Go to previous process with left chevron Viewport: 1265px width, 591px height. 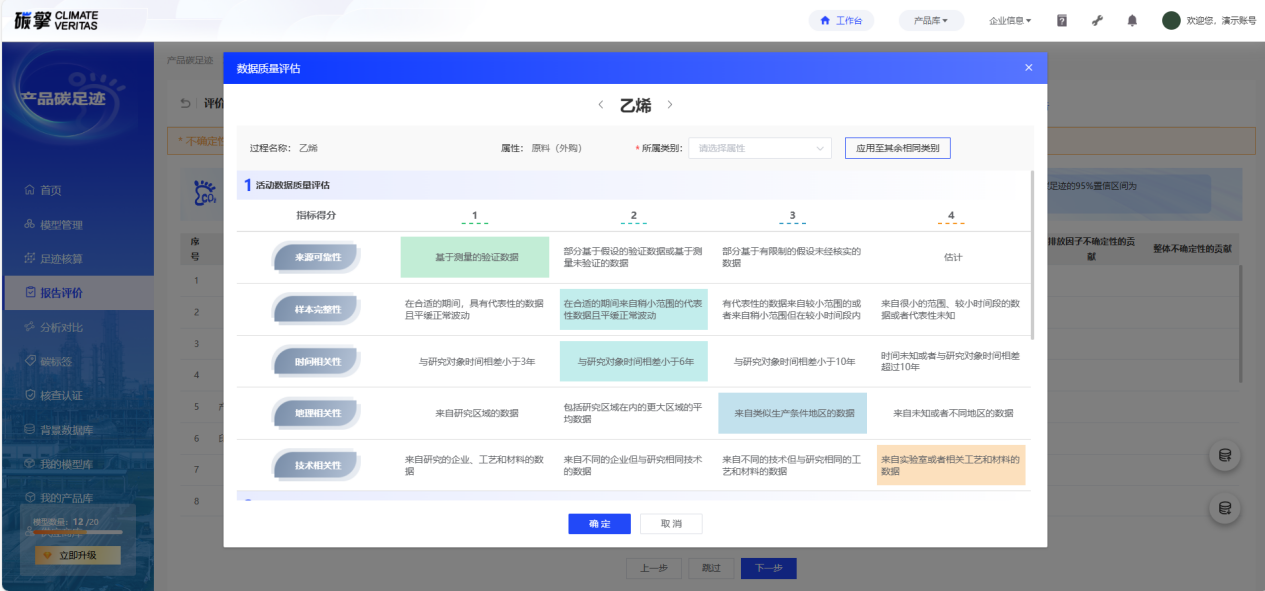click(x=601, y=105)
